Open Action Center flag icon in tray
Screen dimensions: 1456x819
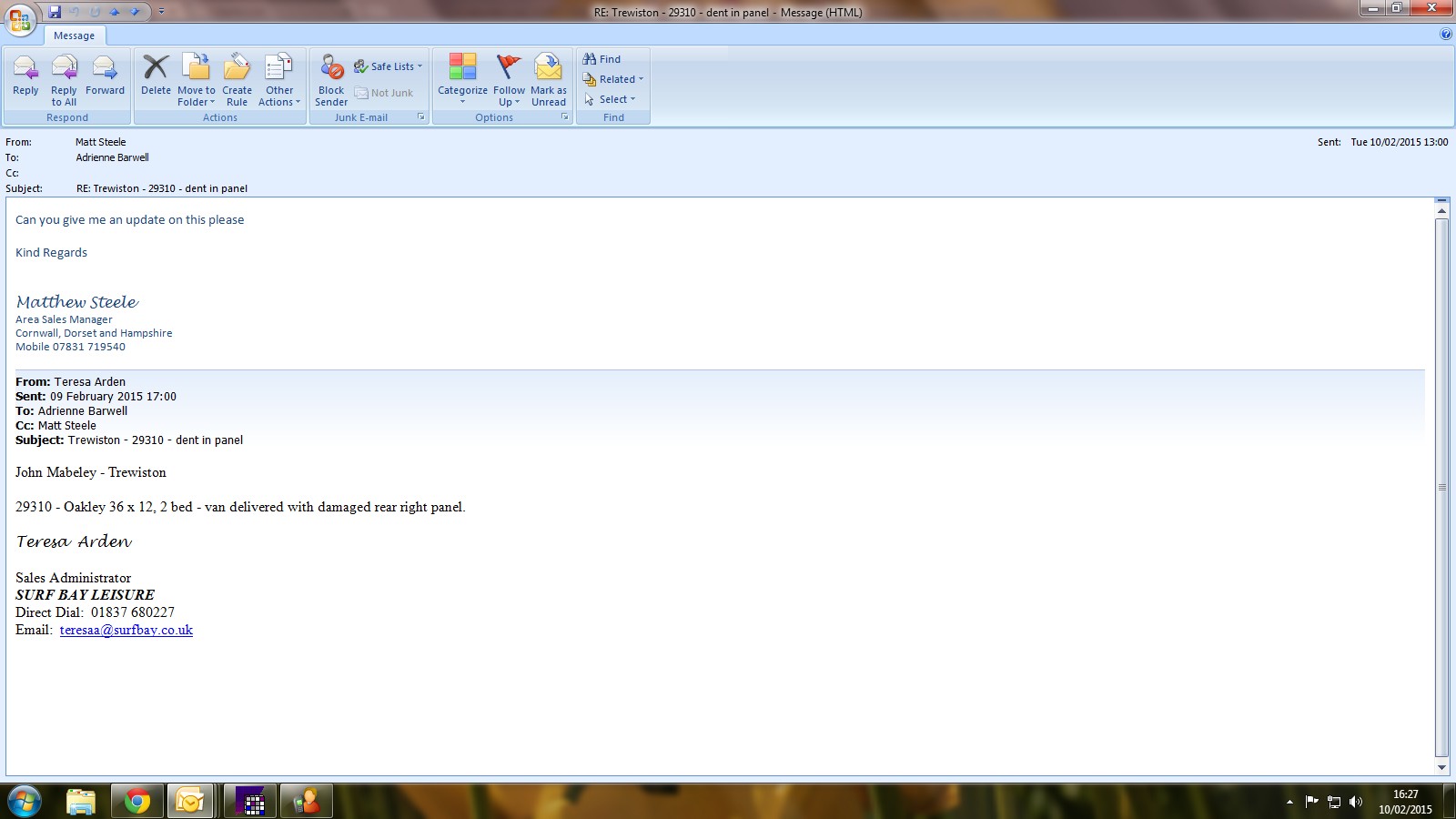tap(1311, 802)
